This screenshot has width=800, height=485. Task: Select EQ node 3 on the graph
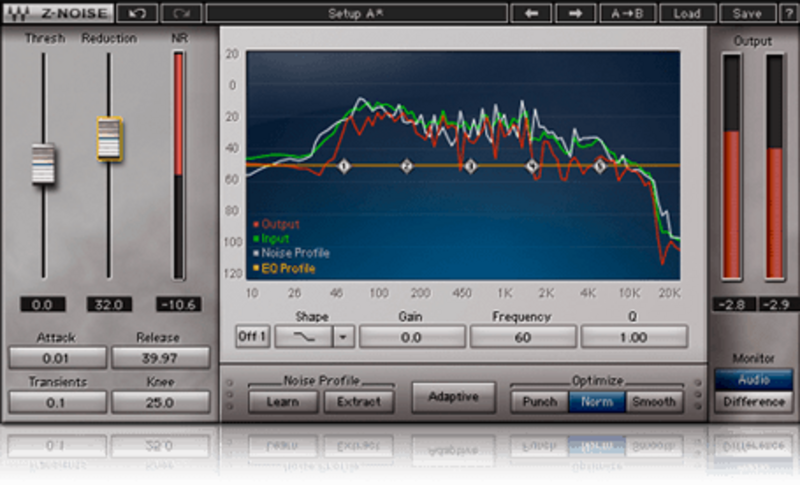coord(470,166)
